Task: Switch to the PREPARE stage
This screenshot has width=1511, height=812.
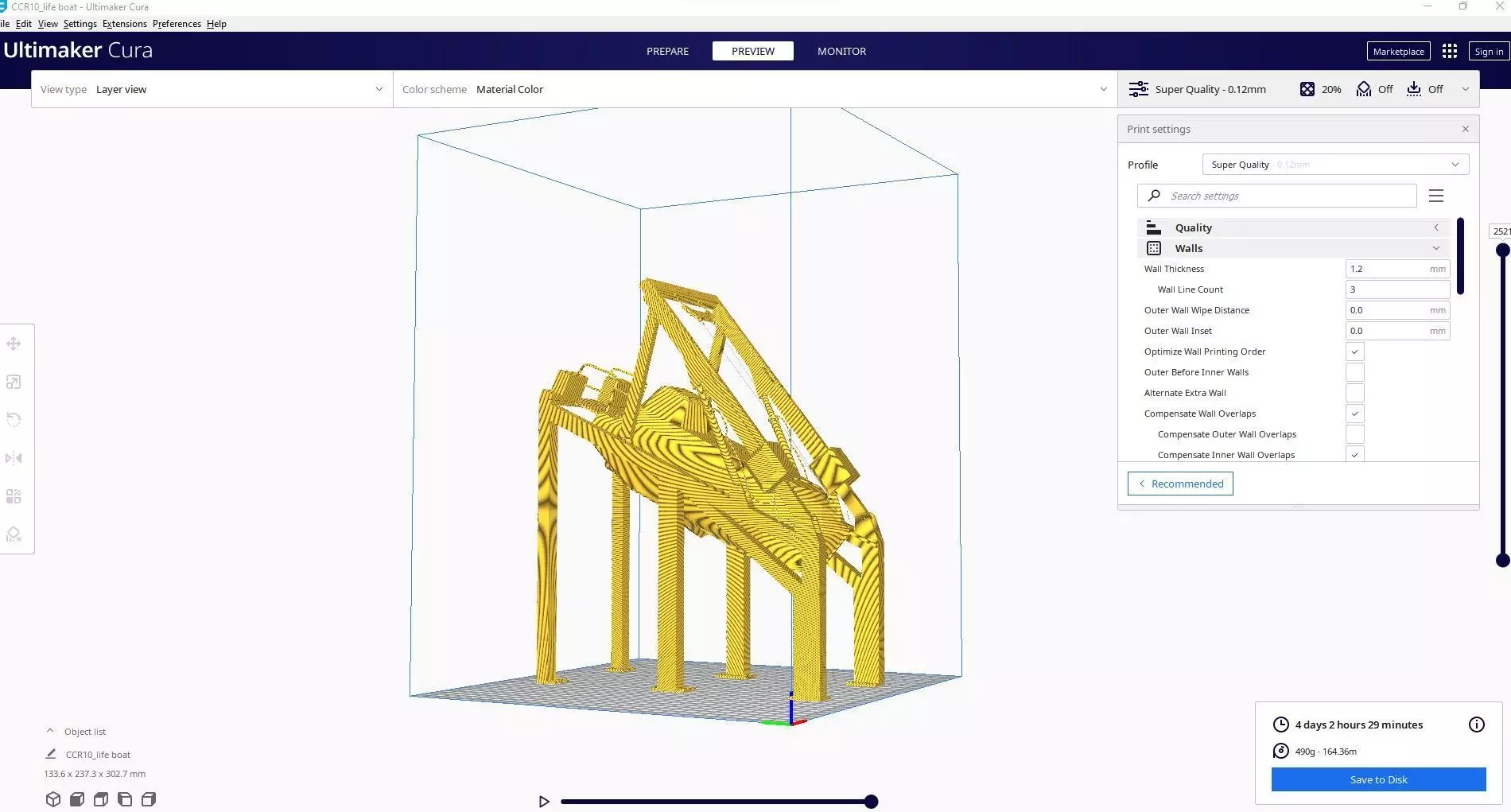Action: pos(667,51)
